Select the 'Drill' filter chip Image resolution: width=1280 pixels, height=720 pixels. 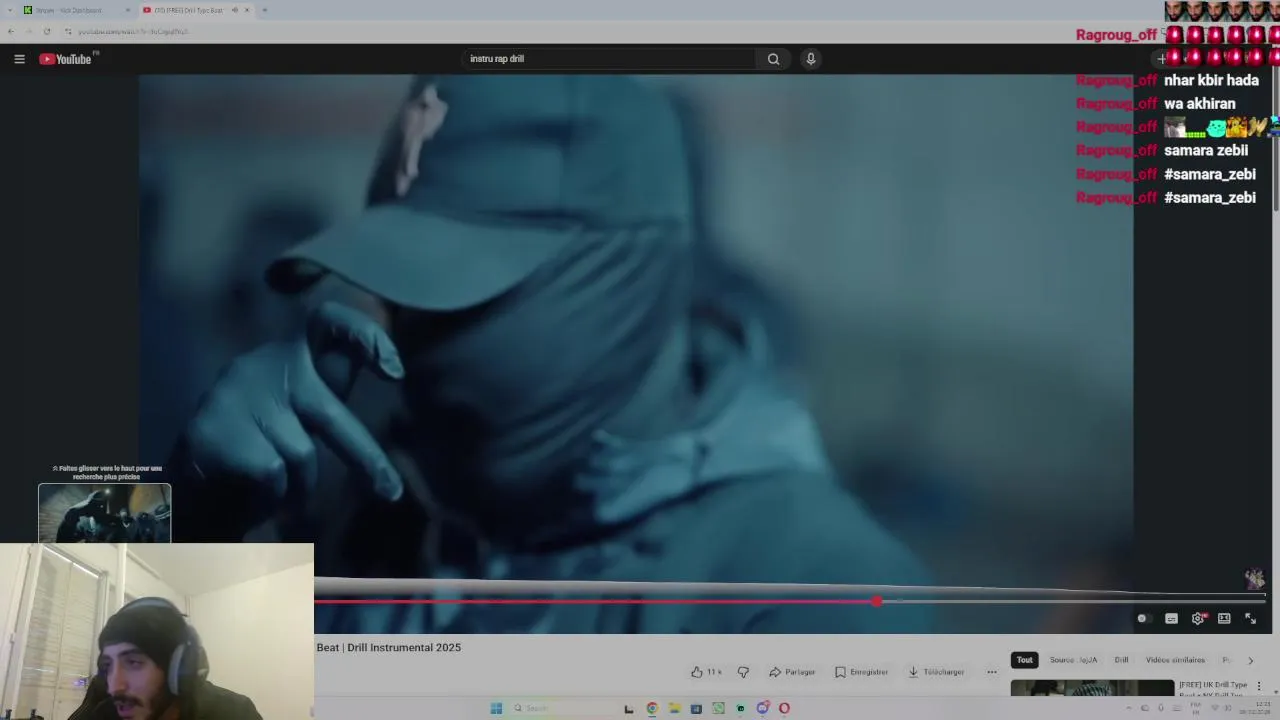pyautogui.click(x=1121, y=660)
